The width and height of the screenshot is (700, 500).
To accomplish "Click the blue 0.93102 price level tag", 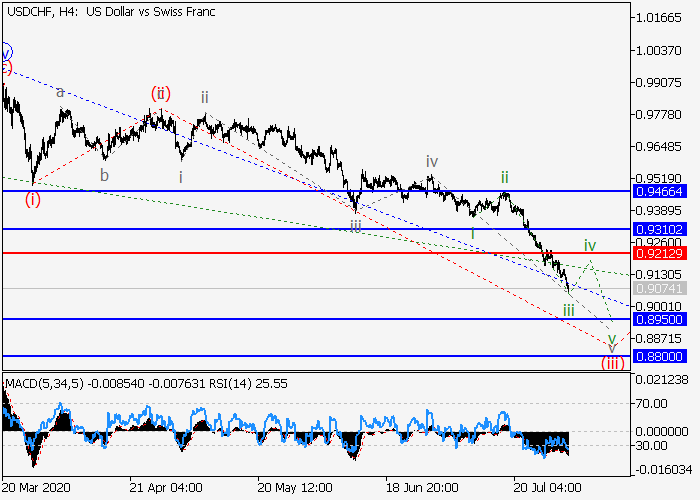I will (663, 229).
